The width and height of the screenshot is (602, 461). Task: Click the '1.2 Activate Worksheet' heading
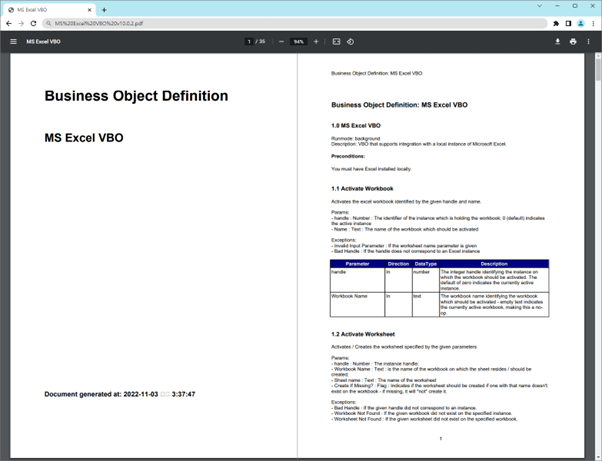click(363, 334)
